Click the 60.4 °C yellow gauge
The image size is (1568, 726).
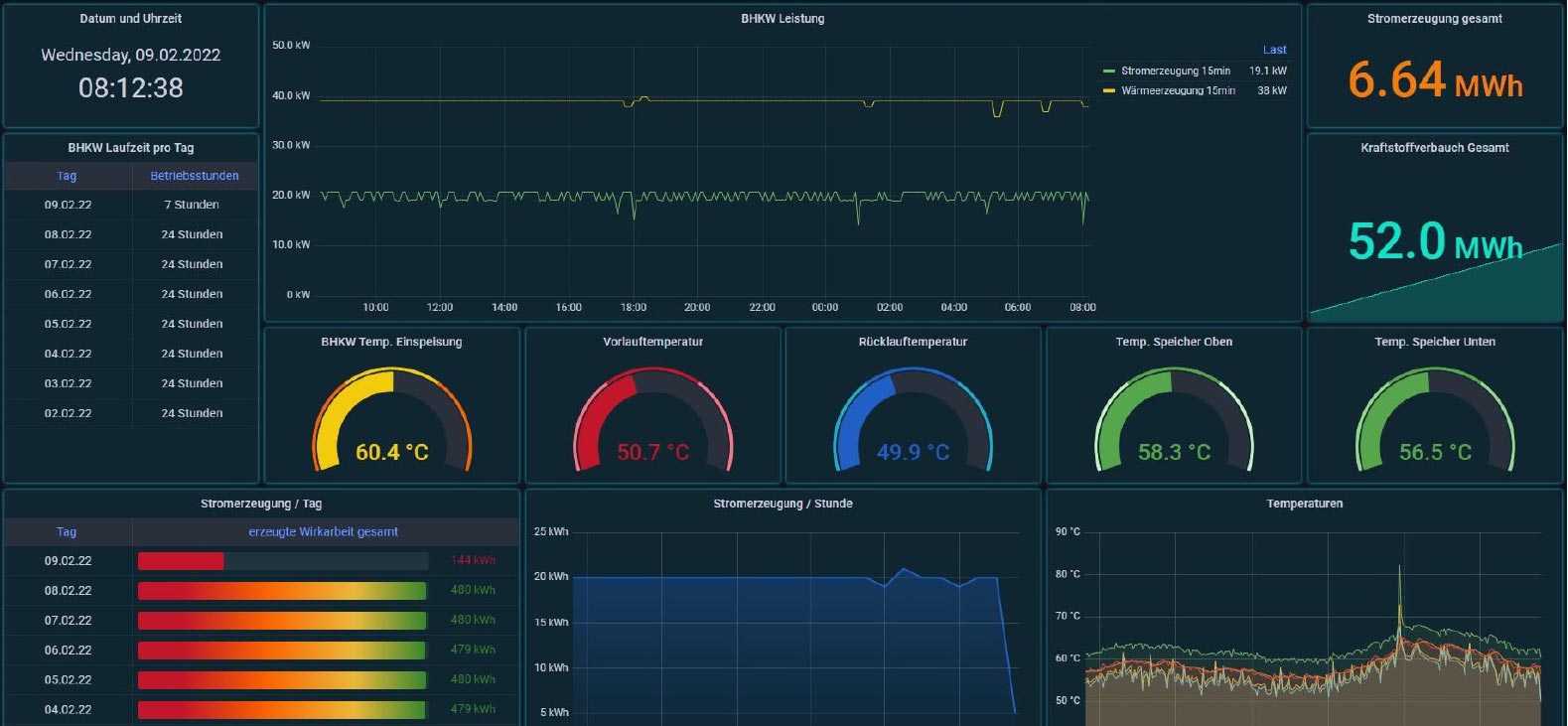[x=391, y=419]
